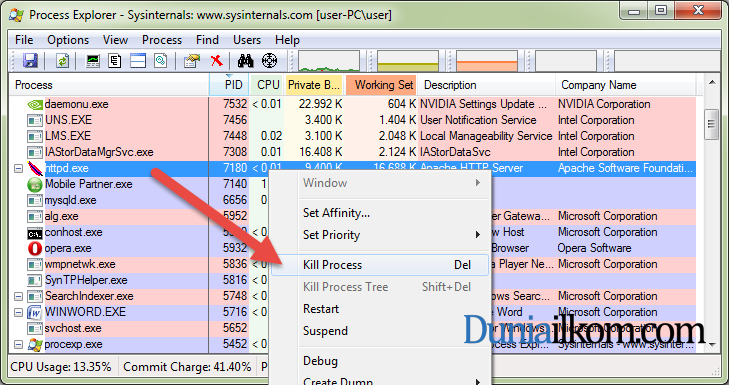Click the crosshair Find Window's Process icon
Image resolution: width=729 pixels, height=385 pixels.
pos(270,60)
